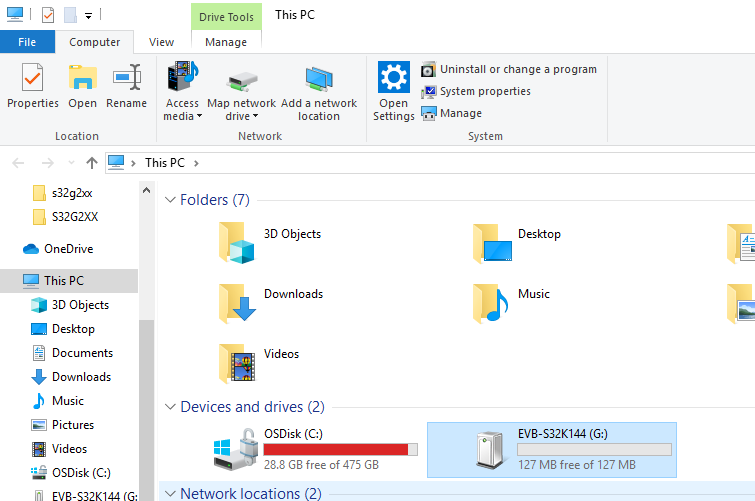Click the Folders (7) group heading
The height and width of the screenshot is (501, 755).
coord(215,199)
